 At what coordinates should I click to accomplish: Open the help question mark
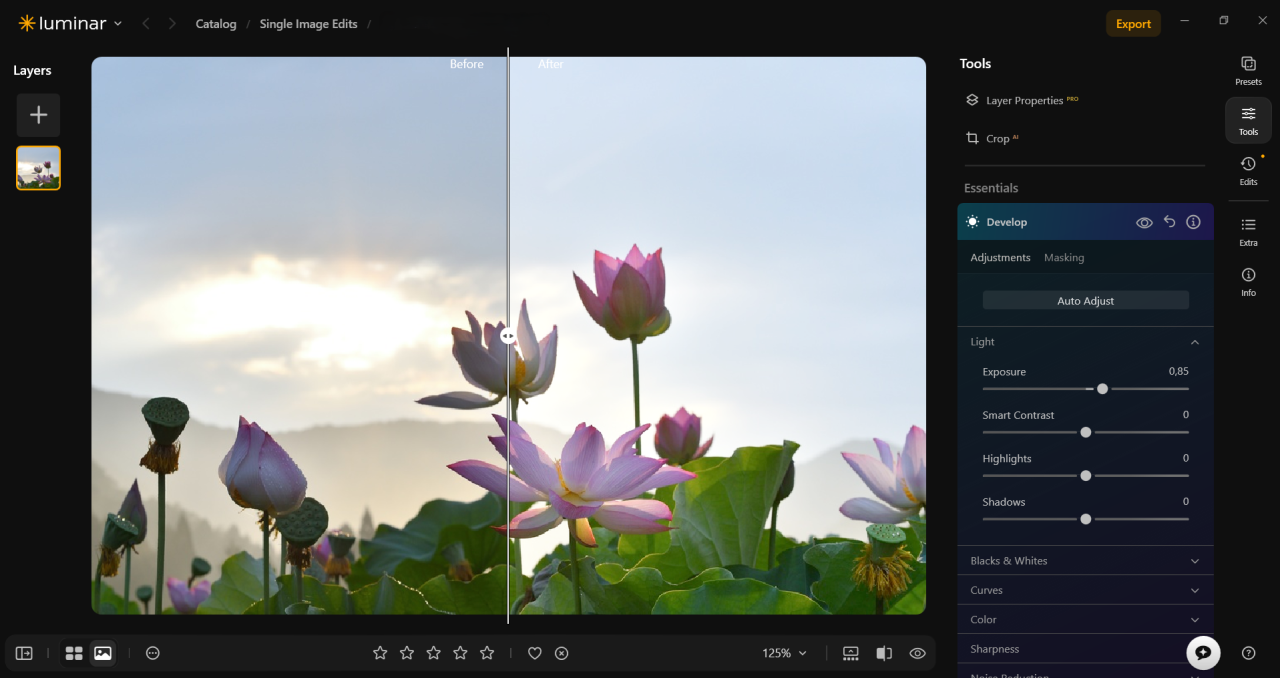point(1248,653)
